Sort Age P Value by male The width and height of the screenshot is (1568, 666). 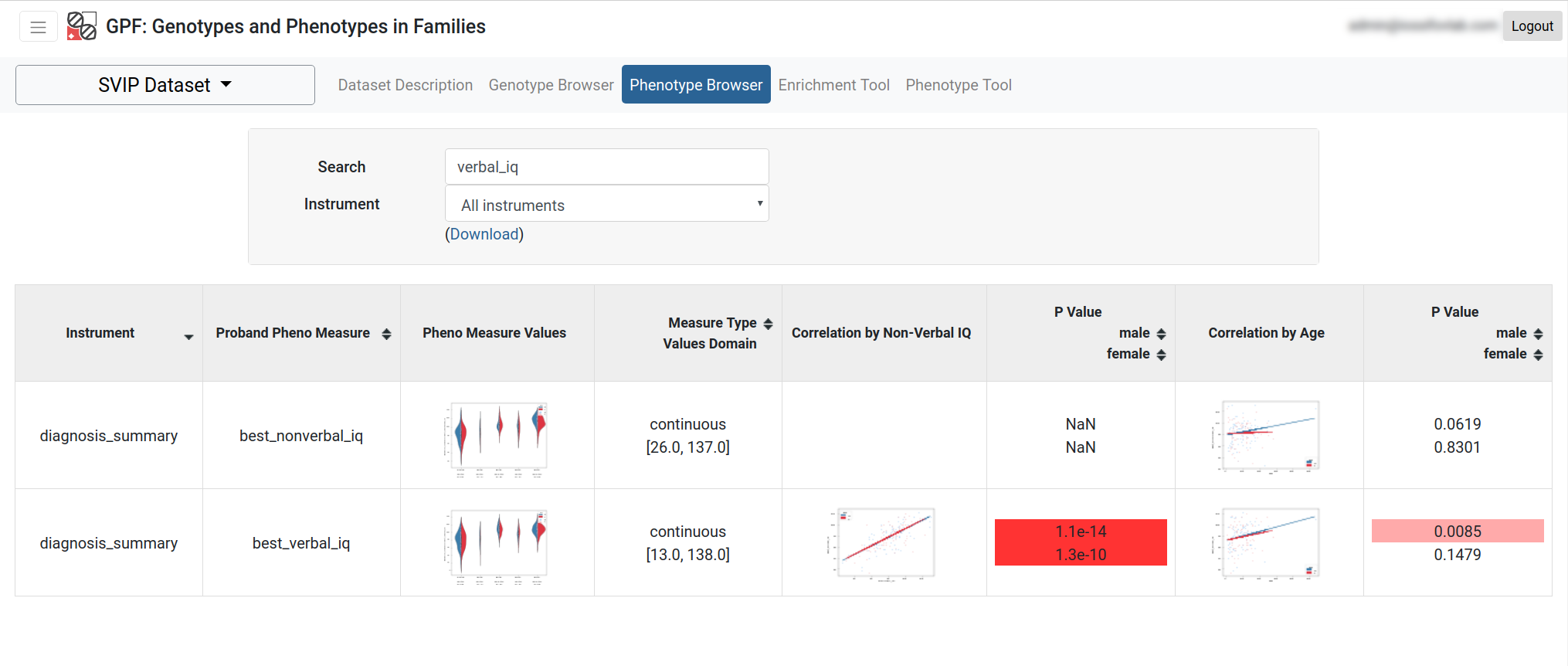[x=1538, y=334]
